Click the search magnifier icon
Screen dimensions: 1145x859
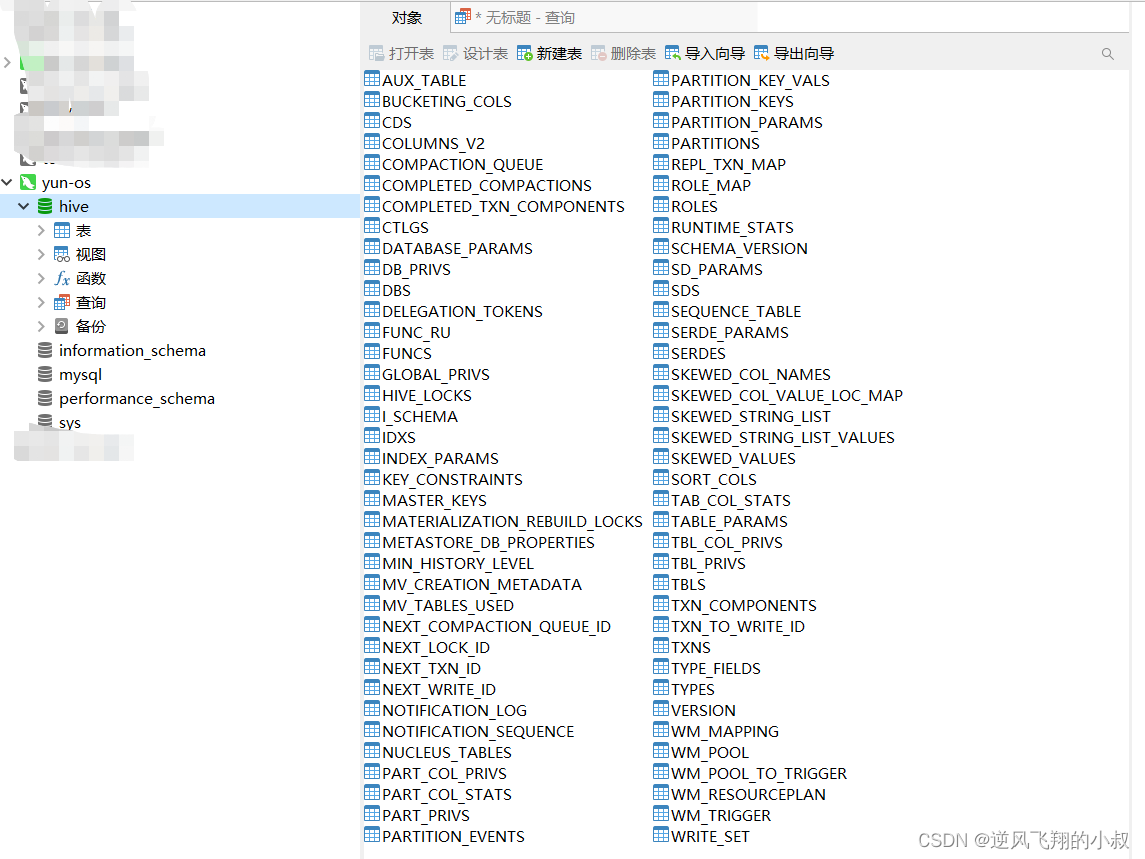tap(1108, 53)
